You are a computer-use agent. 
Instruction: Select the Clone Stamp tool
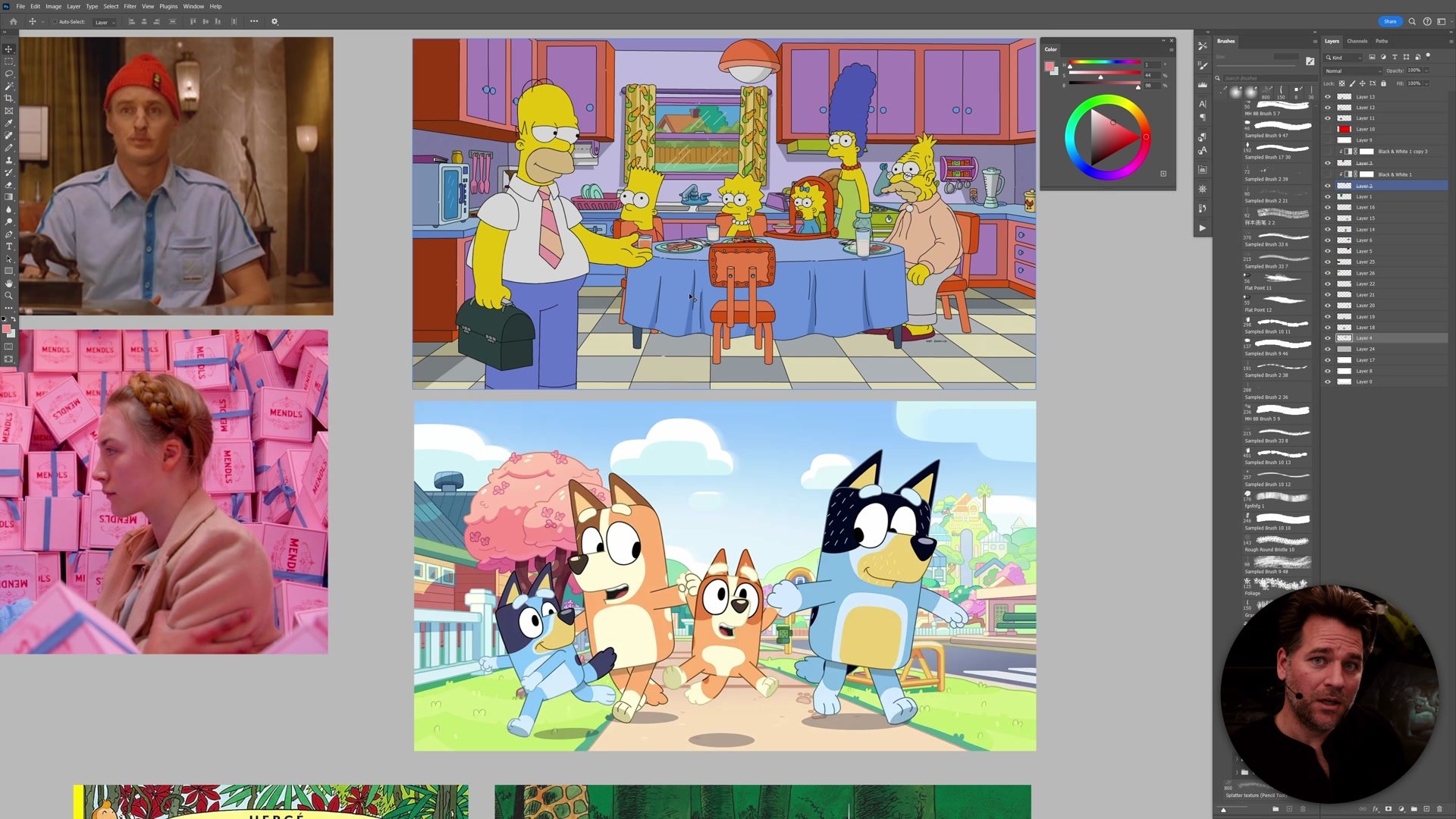pyautogui.click(x=9, y=160)
